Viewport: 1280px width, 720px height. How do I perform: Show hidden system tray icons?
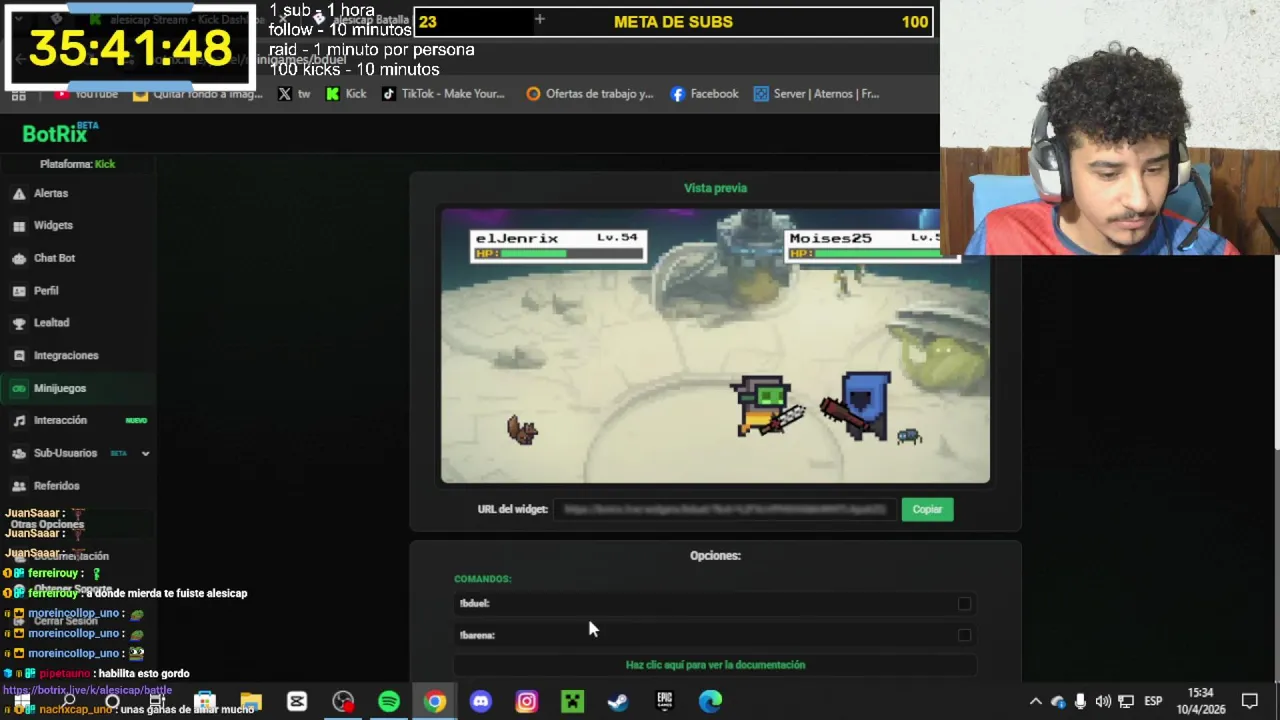click(x=1036, y=702)
